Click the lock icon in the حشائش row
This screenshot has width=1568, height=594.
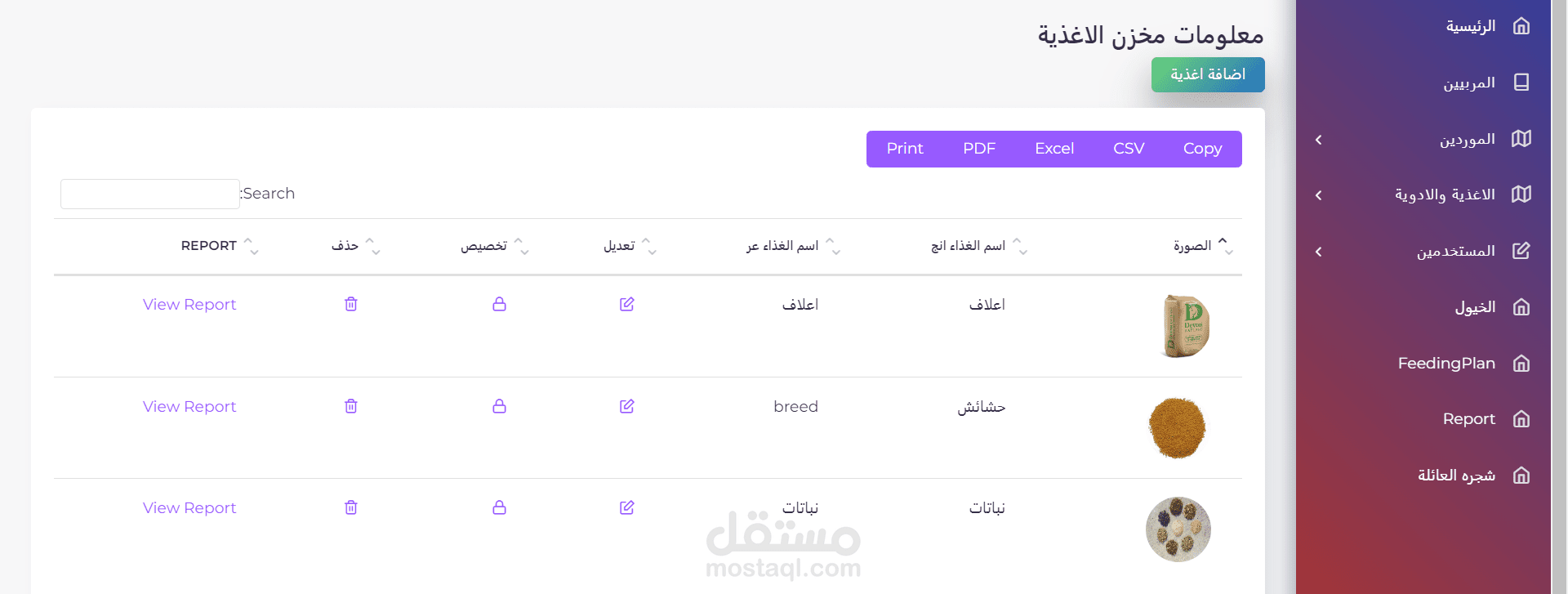tap(500, 406)
